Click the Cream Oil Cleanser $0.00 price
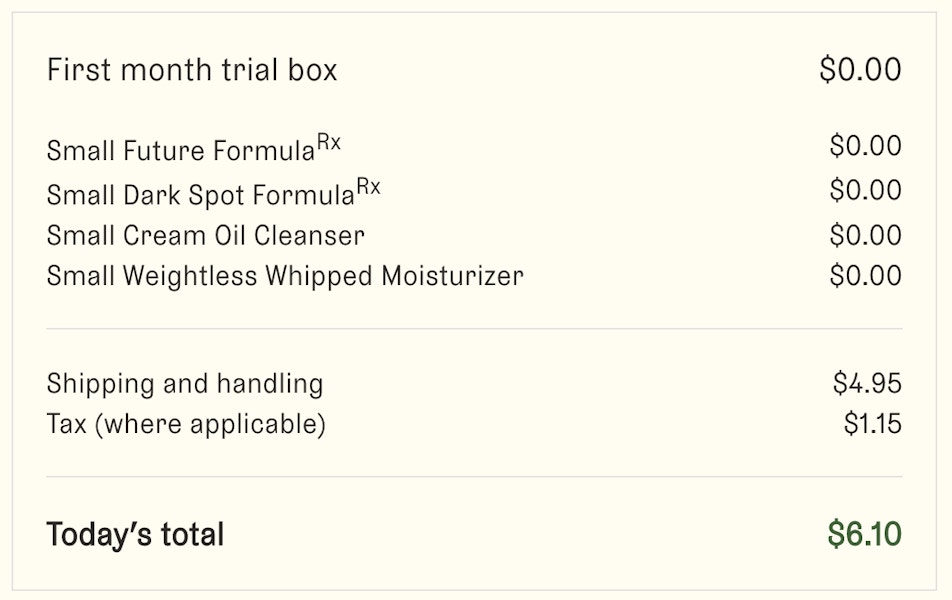The width and height of the screenshot is (952, 600). 865,235
